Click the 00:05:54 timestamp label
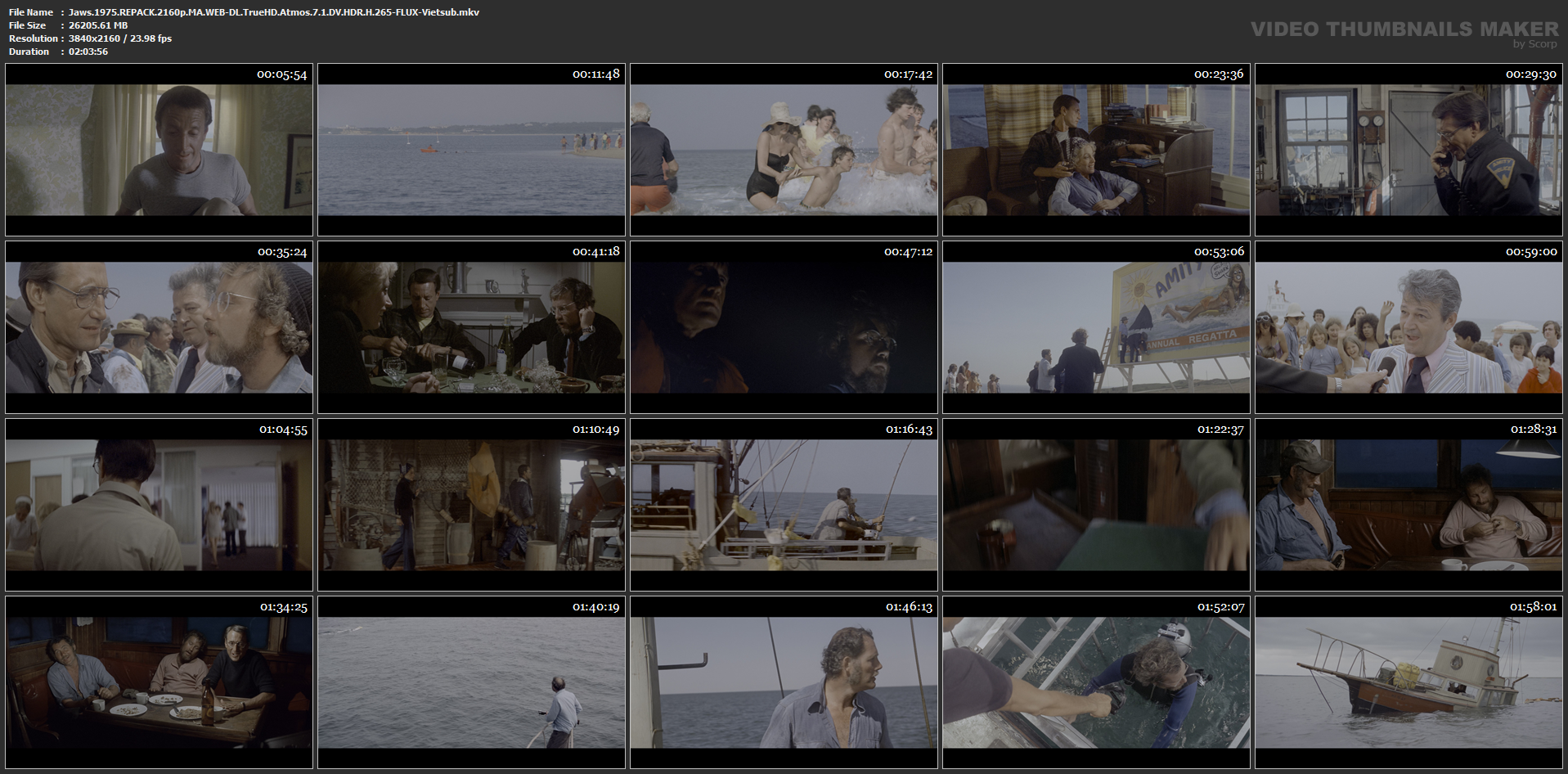Screen dimensions: 1568x774 coord(281,74)
